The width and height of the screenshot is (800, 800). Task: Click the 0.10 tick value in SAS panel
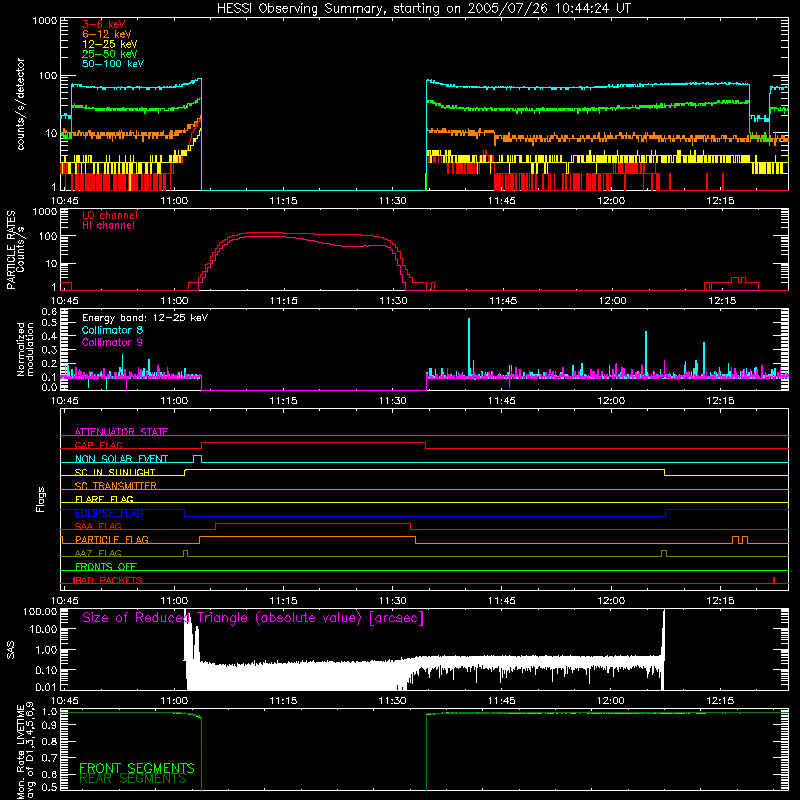(x=45, y=670)
